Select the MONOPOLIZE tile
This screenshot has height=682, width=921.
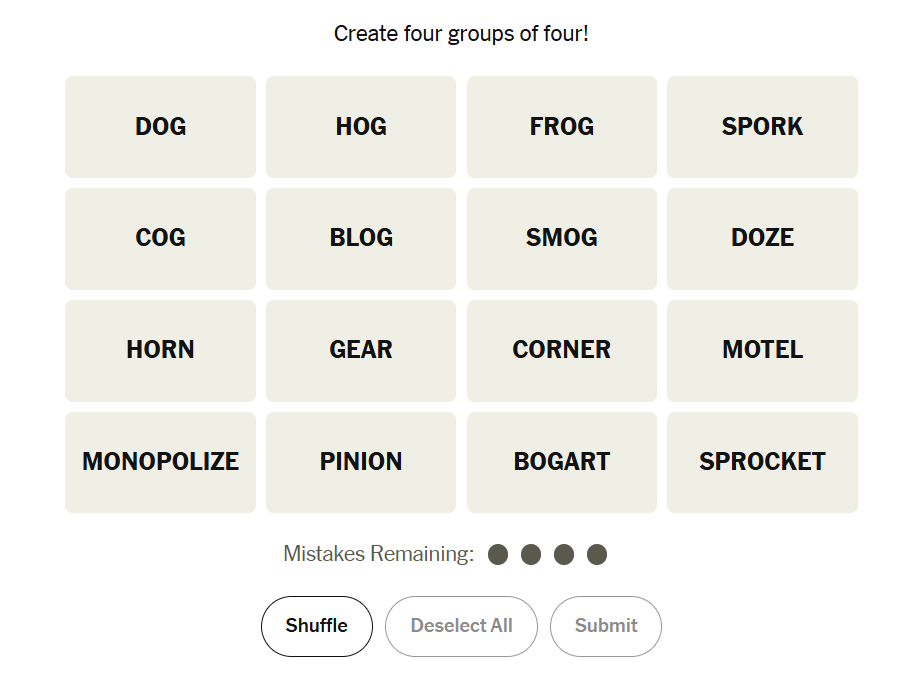160,462
